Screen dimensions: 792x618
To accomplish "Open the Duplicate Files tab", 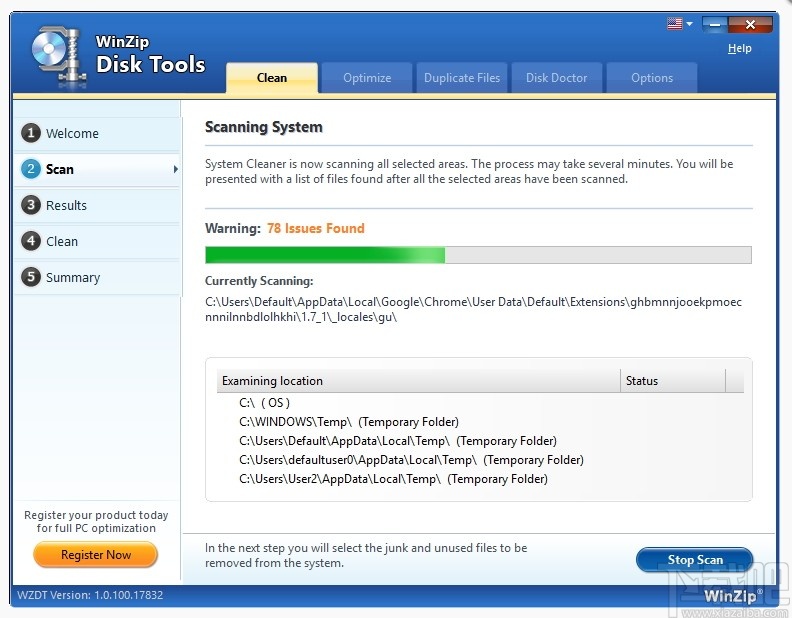I will pyautogui.click(x=462, y=78).
